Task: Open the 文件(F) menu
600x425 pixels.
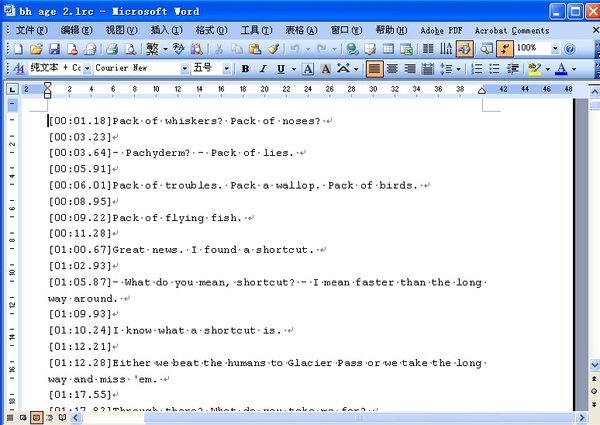Action: point(32,30)
